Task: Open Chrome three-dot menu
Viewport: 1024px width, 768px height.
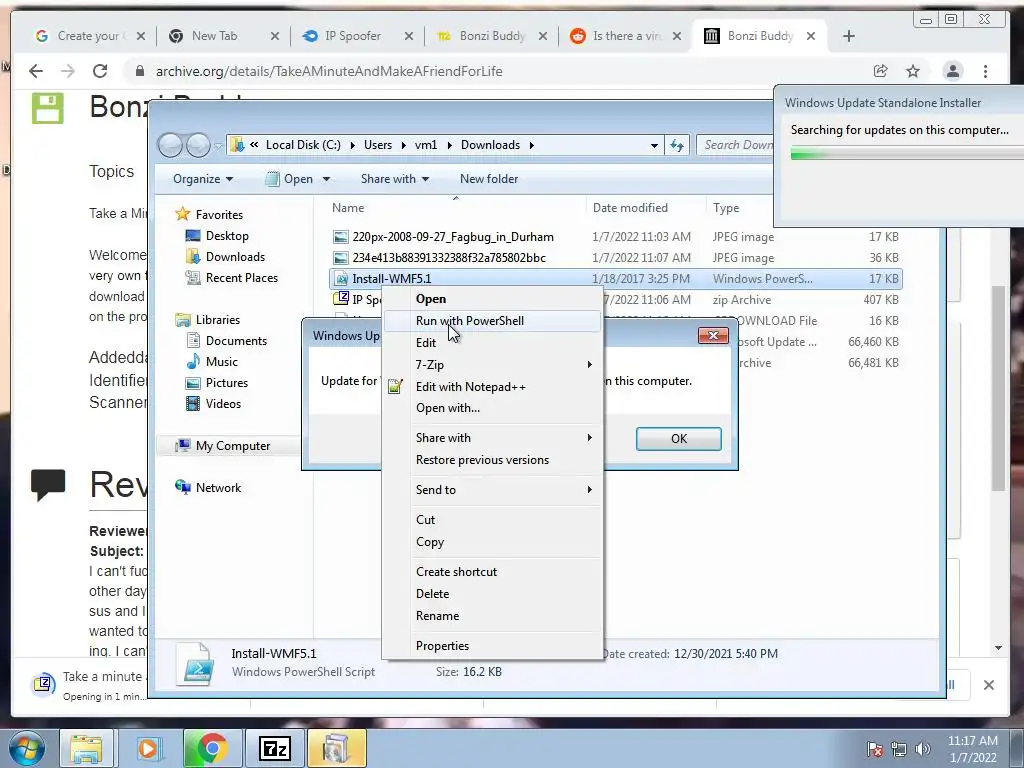Action: pyautogui.click(x=985, y=71)
